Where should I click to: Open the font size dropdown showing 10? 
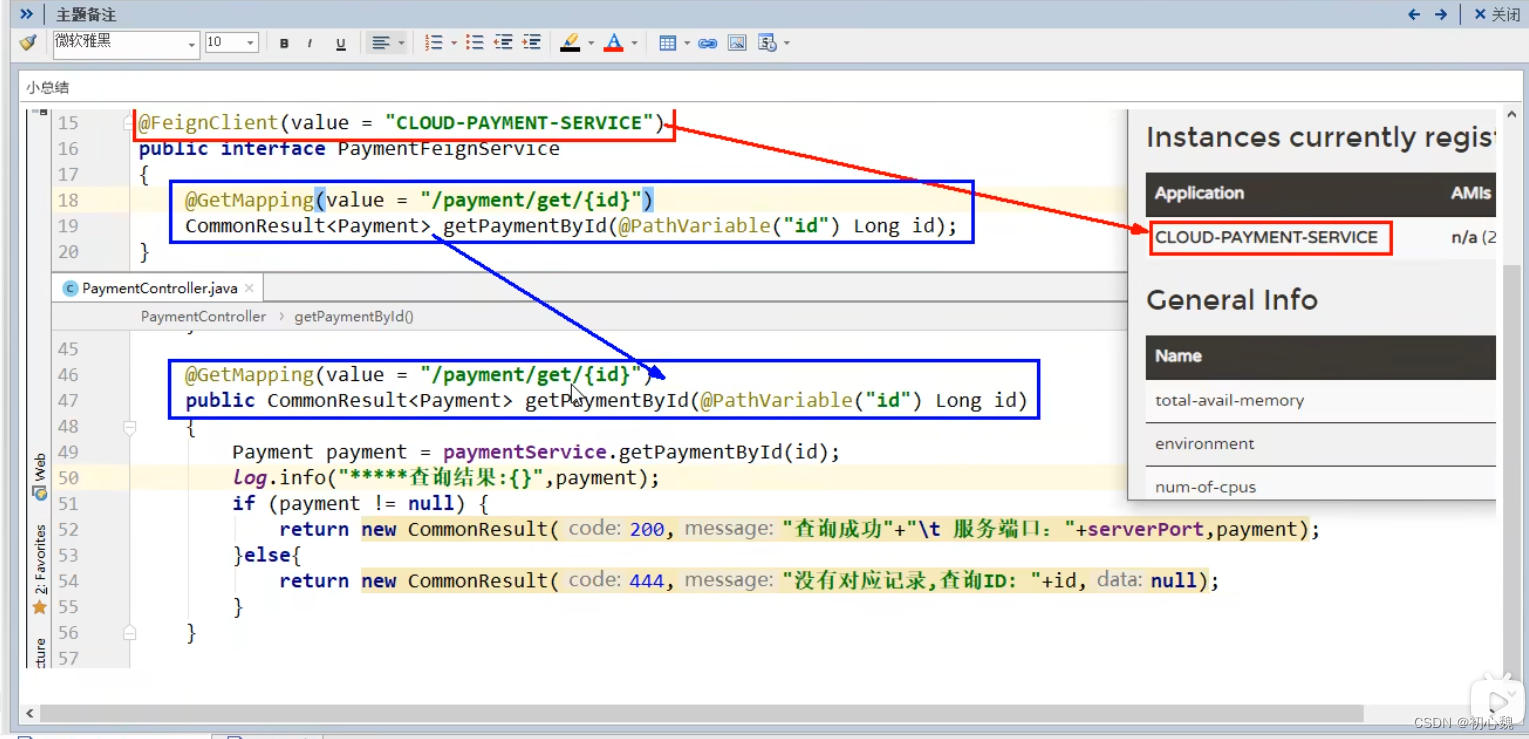coord(231,43)
